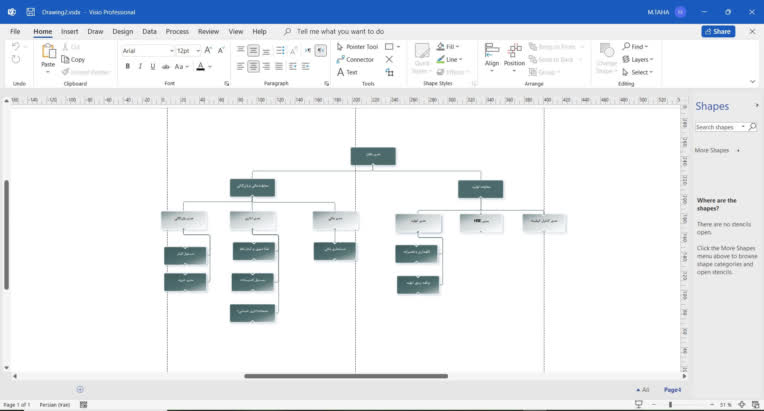Select the crop tool in Tools group

pyautogui.click(x=389, y=72)
